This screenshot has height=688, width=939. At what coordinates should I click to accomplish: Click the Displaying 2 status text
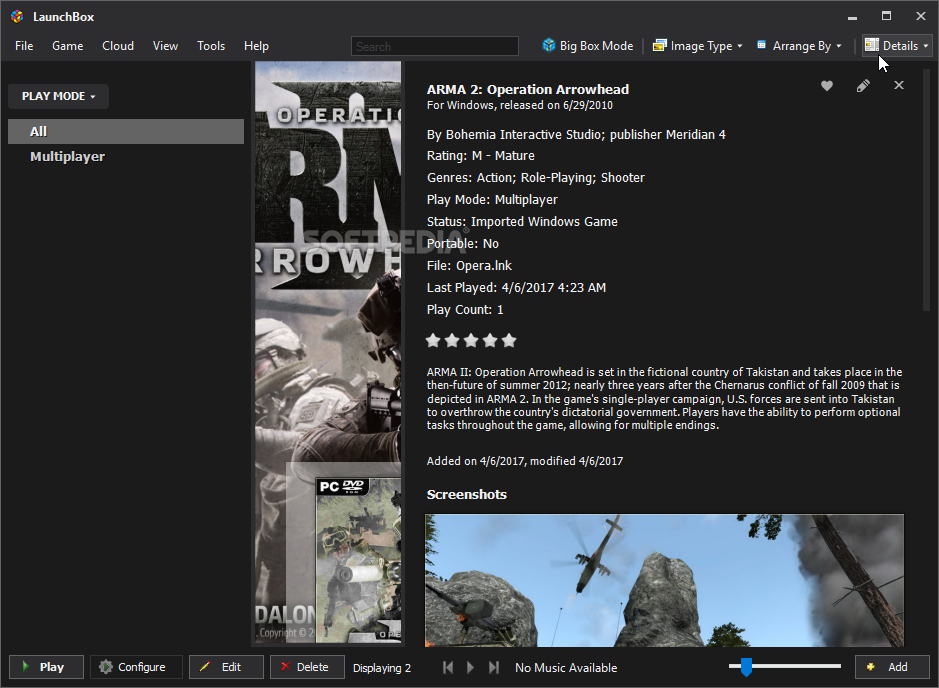(381, 668)
